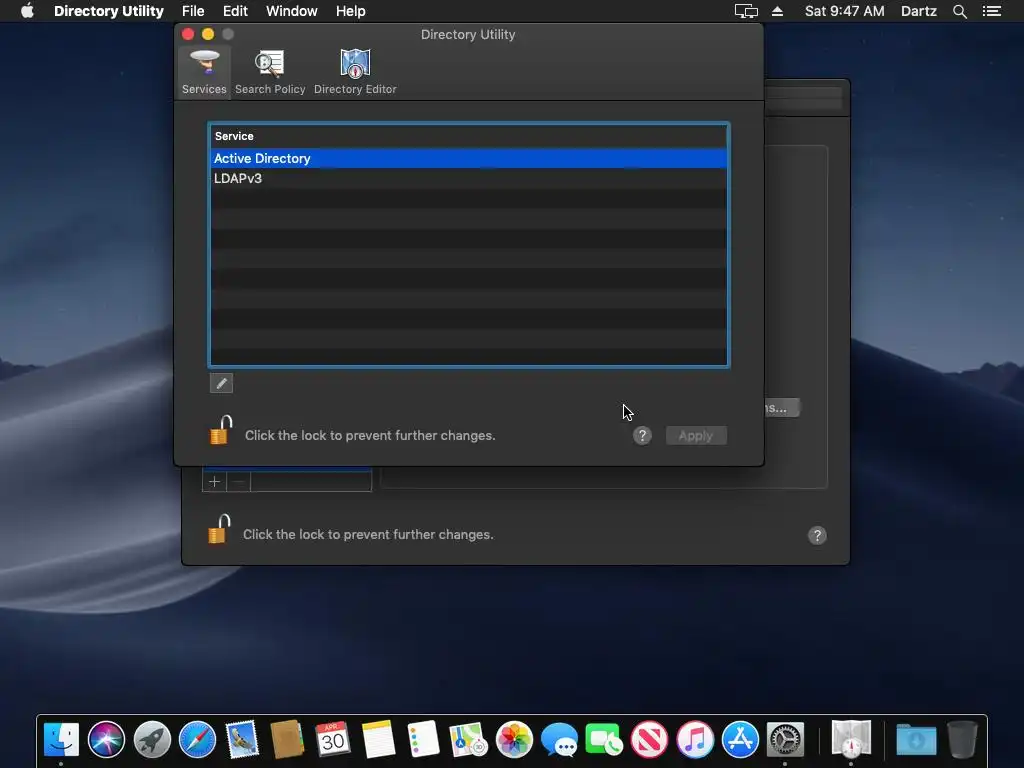Open Maps from the Dock

[468, 739]
